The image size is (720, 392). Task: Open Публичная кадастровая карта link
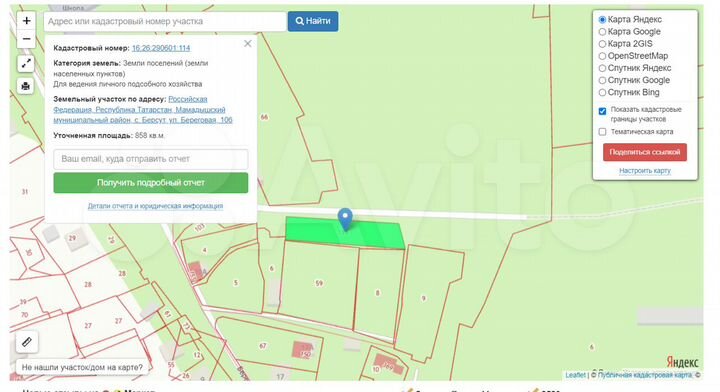645,375
